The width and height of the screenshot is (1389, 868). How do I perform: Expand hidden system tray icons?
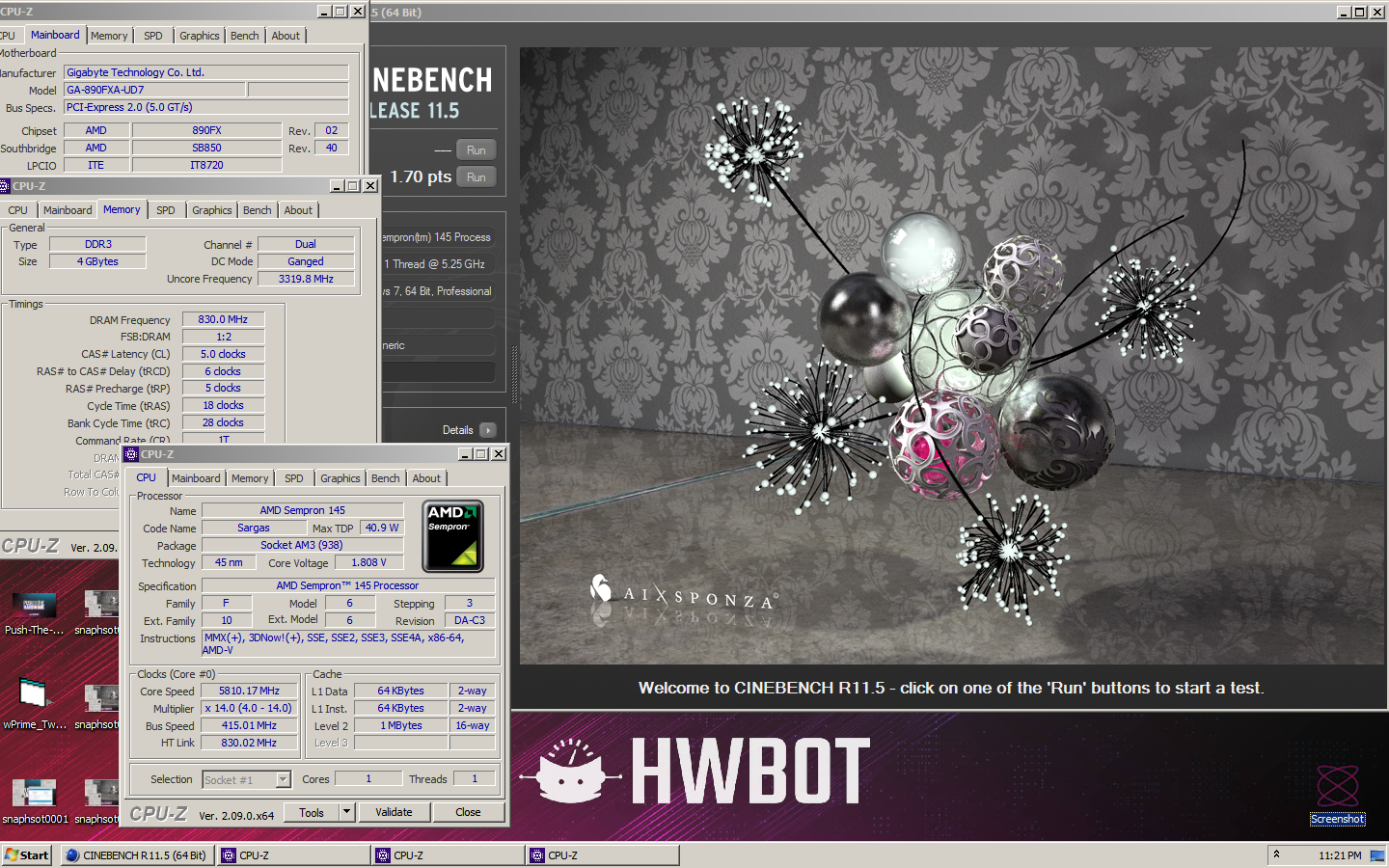point(1276,854)
